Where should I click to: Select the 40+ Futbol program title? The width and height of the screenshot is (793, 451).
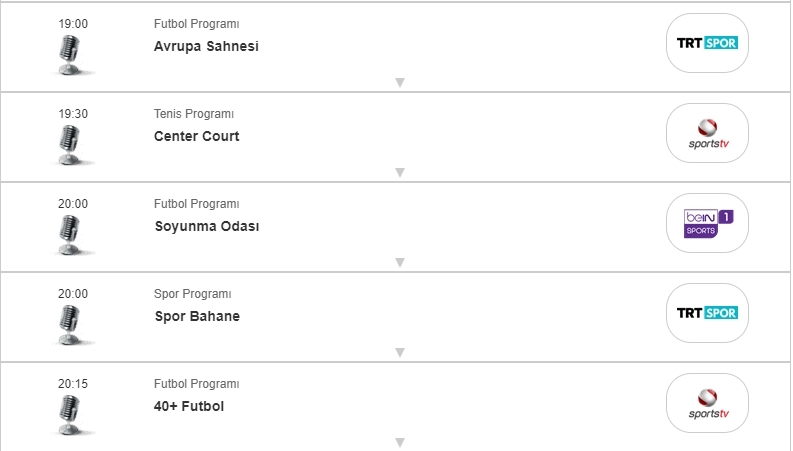(x=189, y=406)
